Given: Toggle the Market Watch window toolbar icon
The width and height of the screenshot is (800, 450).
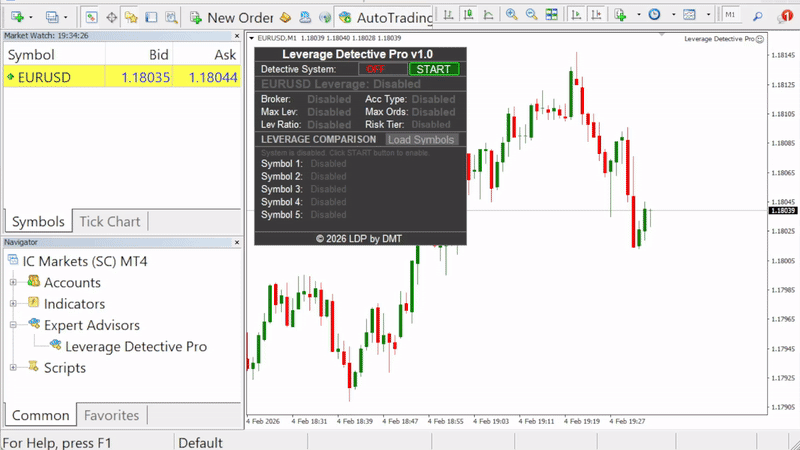Looking at the screenshot, I should pos(91,17).
